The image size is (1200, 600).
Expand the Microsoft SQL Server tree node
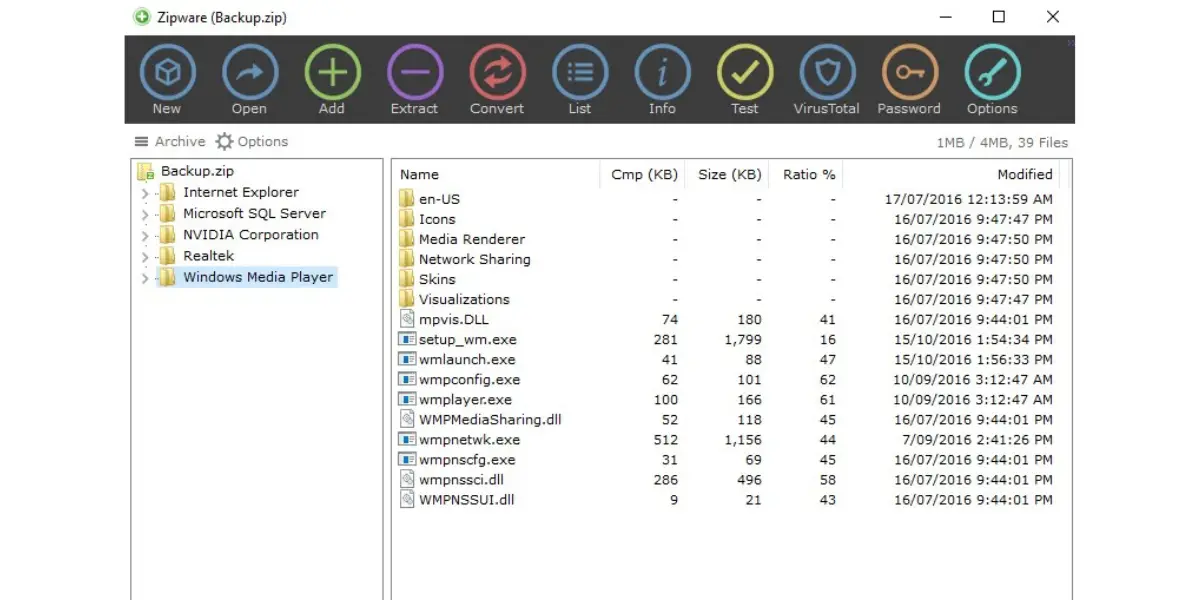[x=145, y=214]
